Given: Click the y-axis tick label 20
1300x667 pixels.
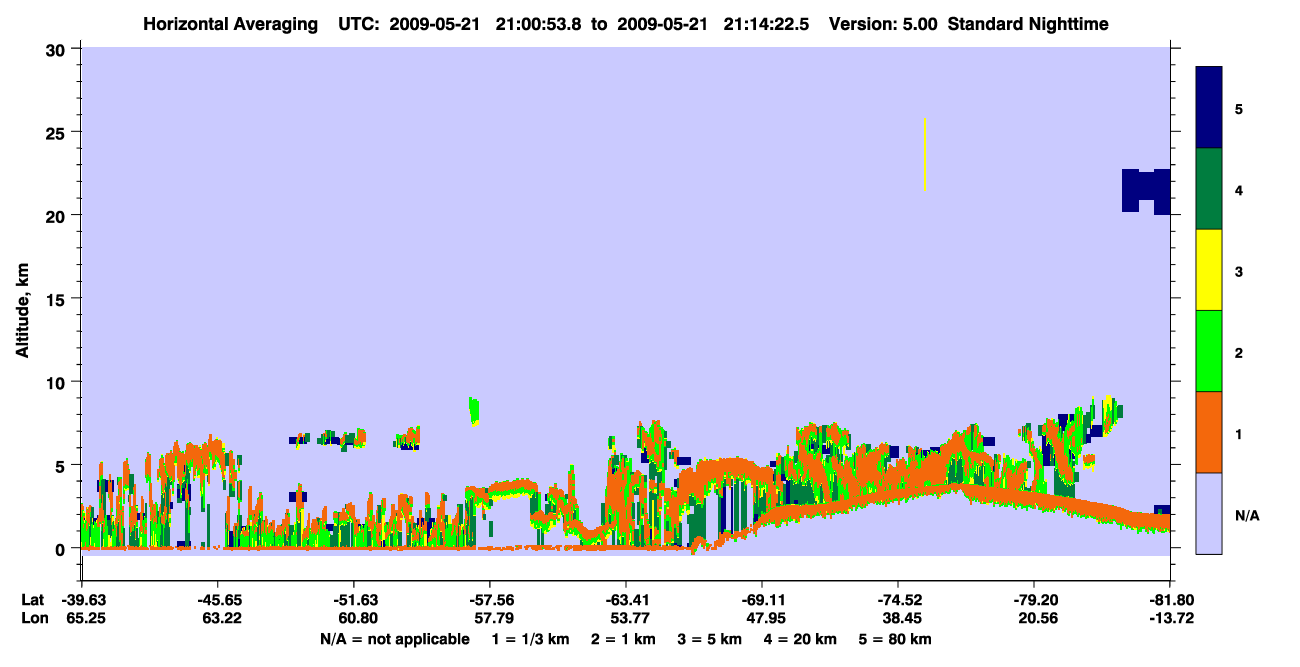Looking at the screenshot, I should click(58, 216).
